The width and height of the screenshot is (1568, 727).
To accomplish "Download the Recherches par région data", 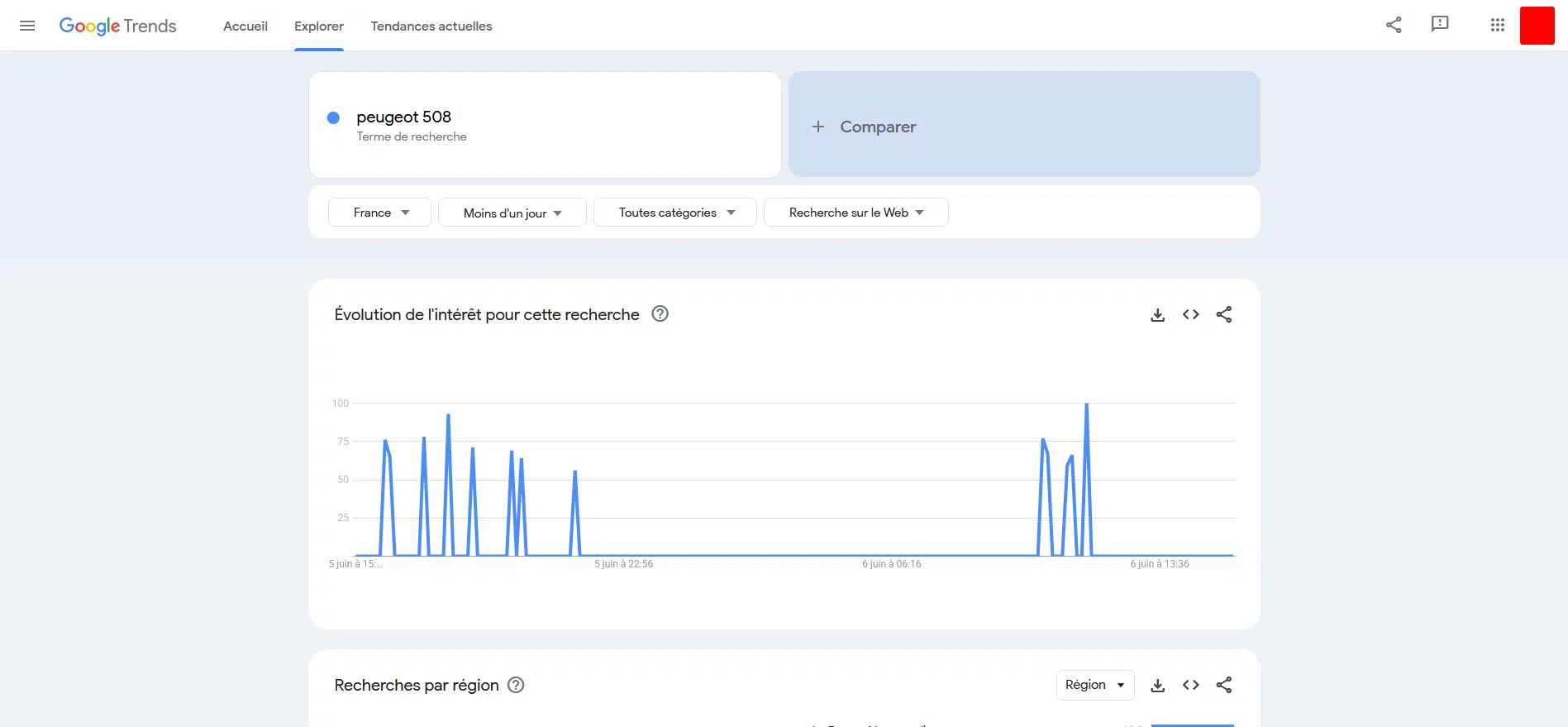I will coord(1157,685).
